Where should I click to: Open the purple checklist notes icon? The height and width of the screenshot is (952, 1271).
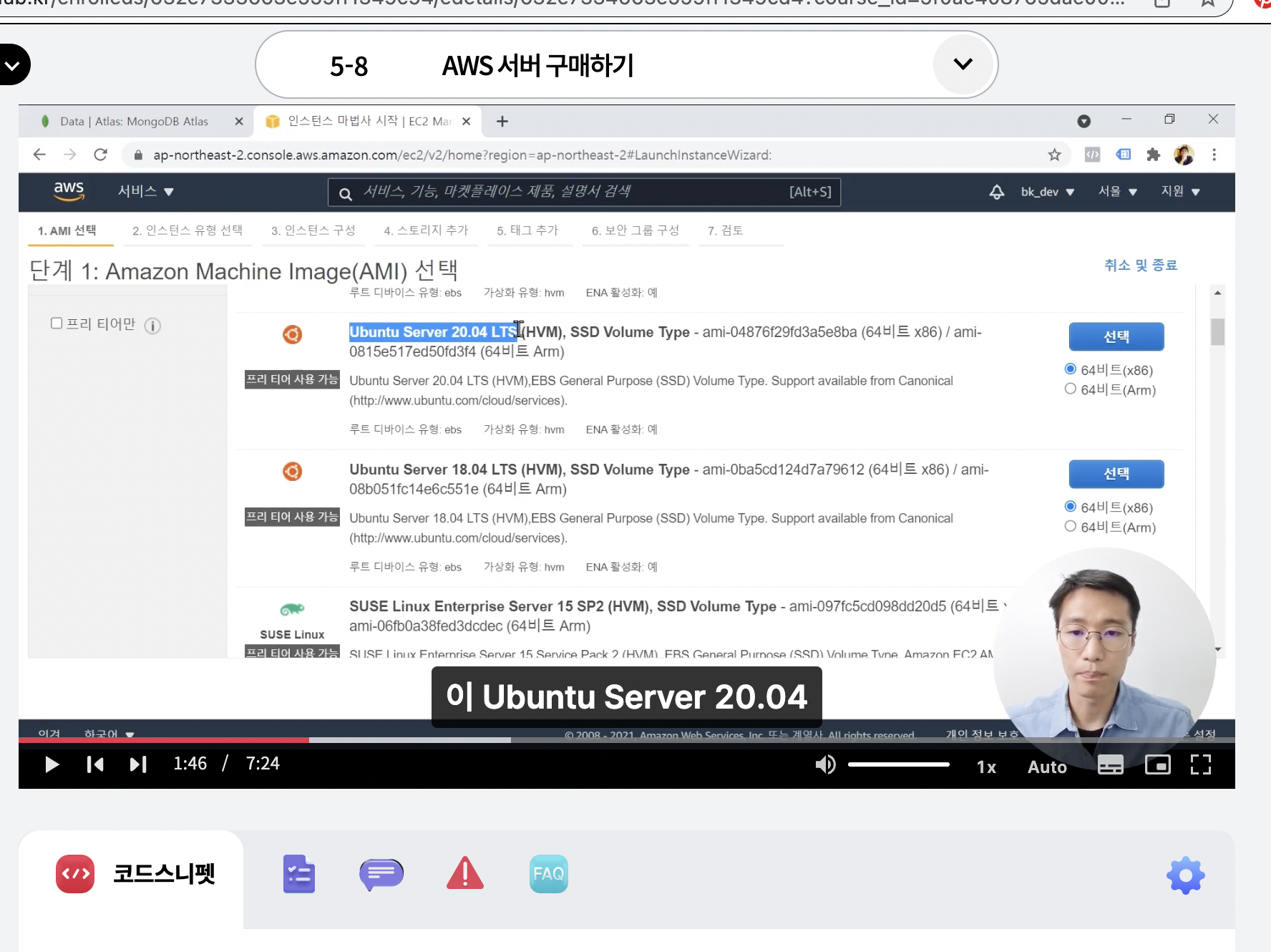coord(299,873)
